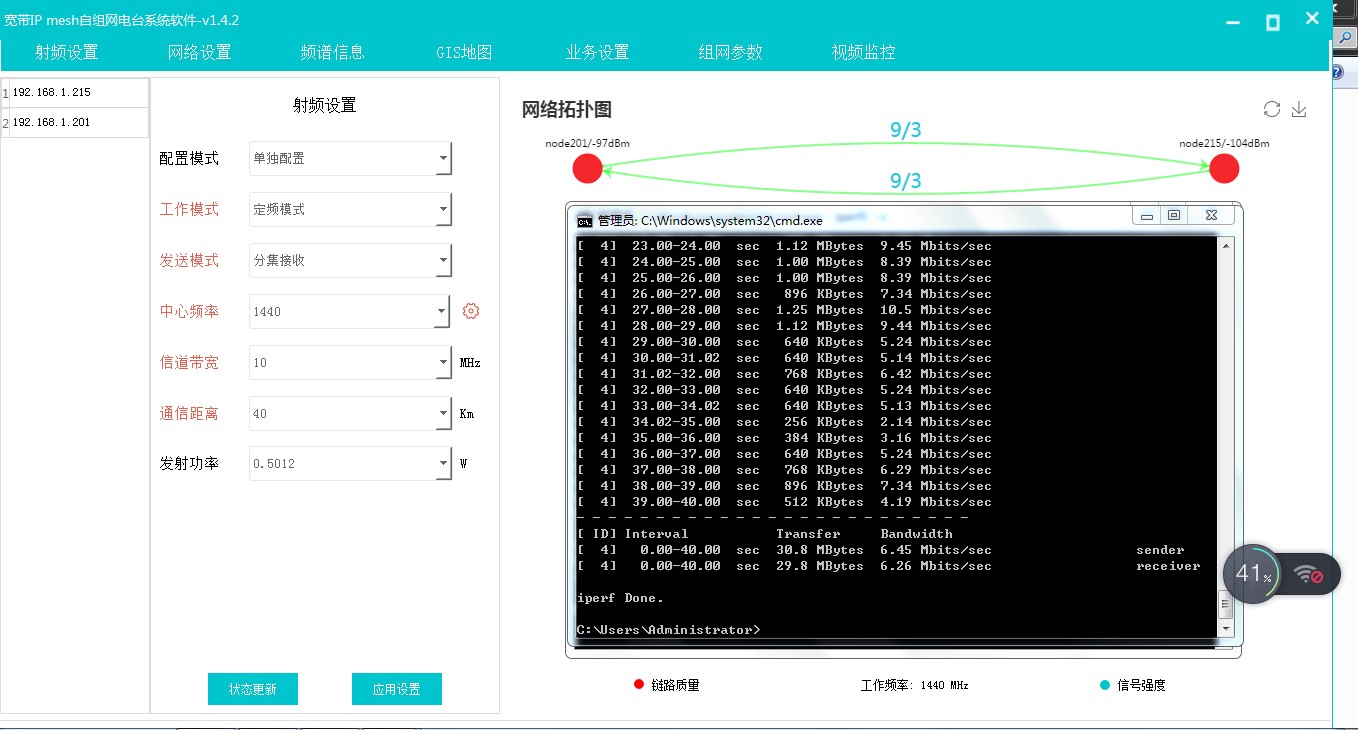Screen dimensions: 1358x730
Task: Select node201 red circle in topology
Action: pos(587,169)
